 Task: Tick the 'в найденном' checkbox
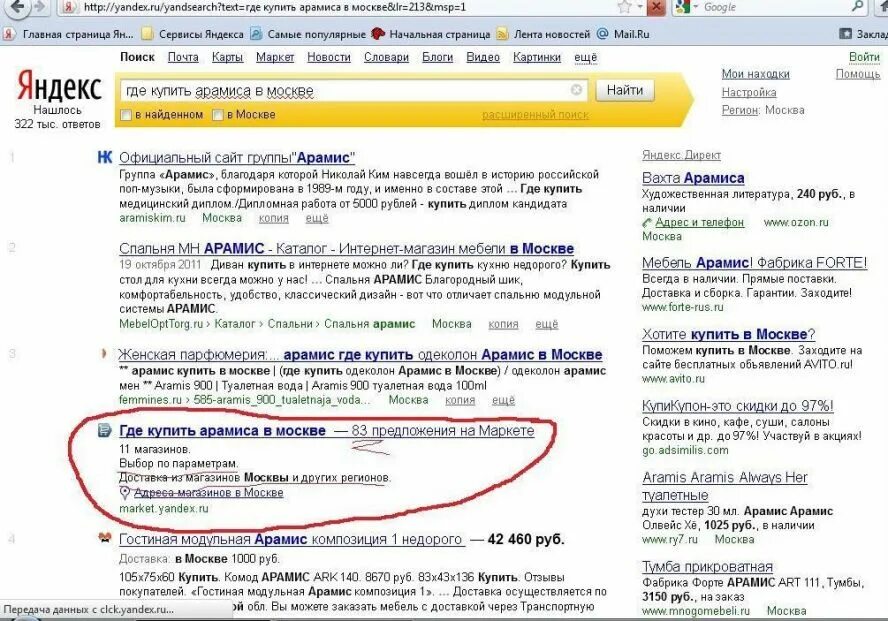click(x=126, y=115)
